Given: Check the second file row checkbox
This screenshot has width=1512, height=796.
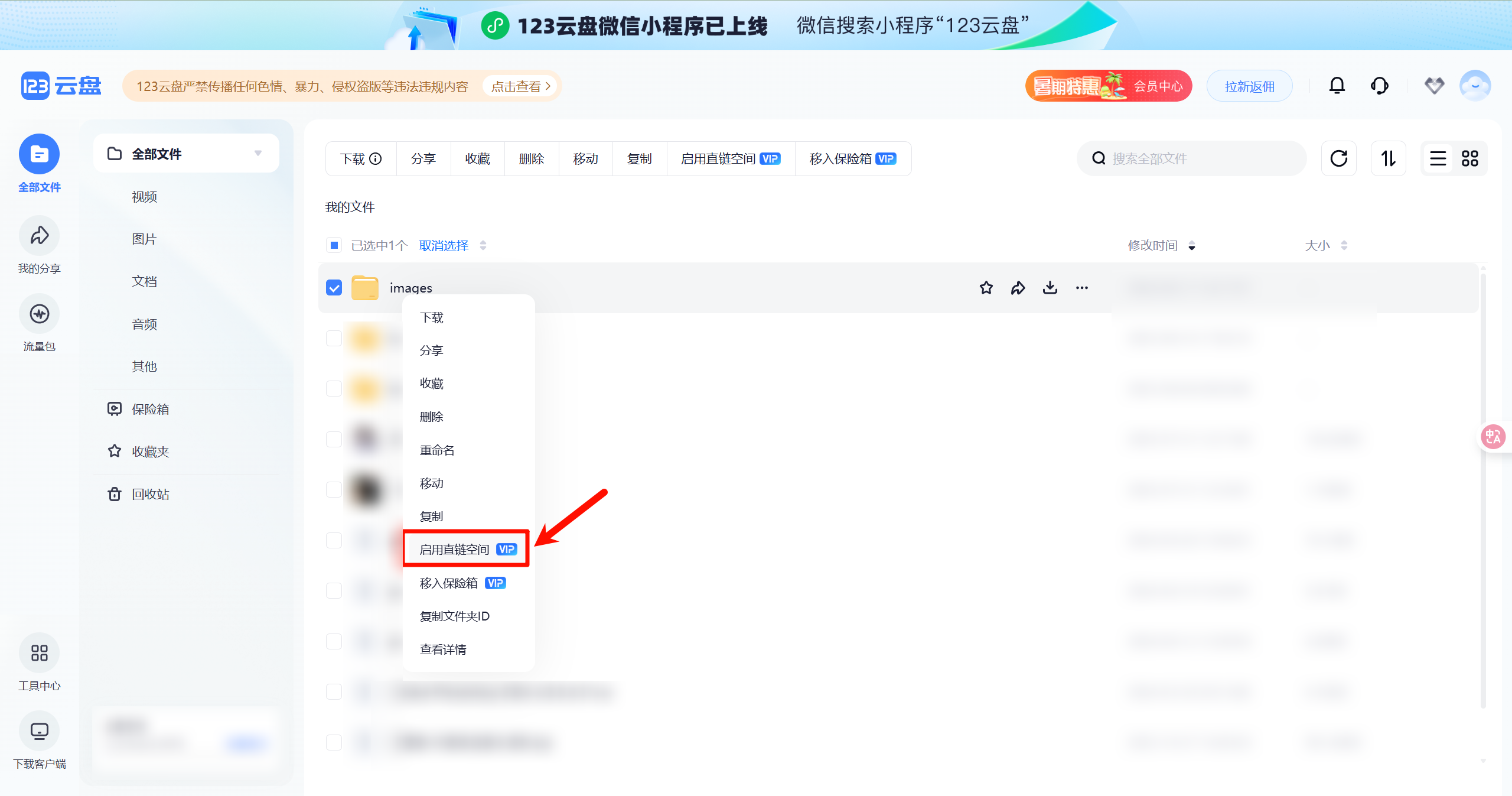Looking at the screenshot, I should (x=334, y=337).
